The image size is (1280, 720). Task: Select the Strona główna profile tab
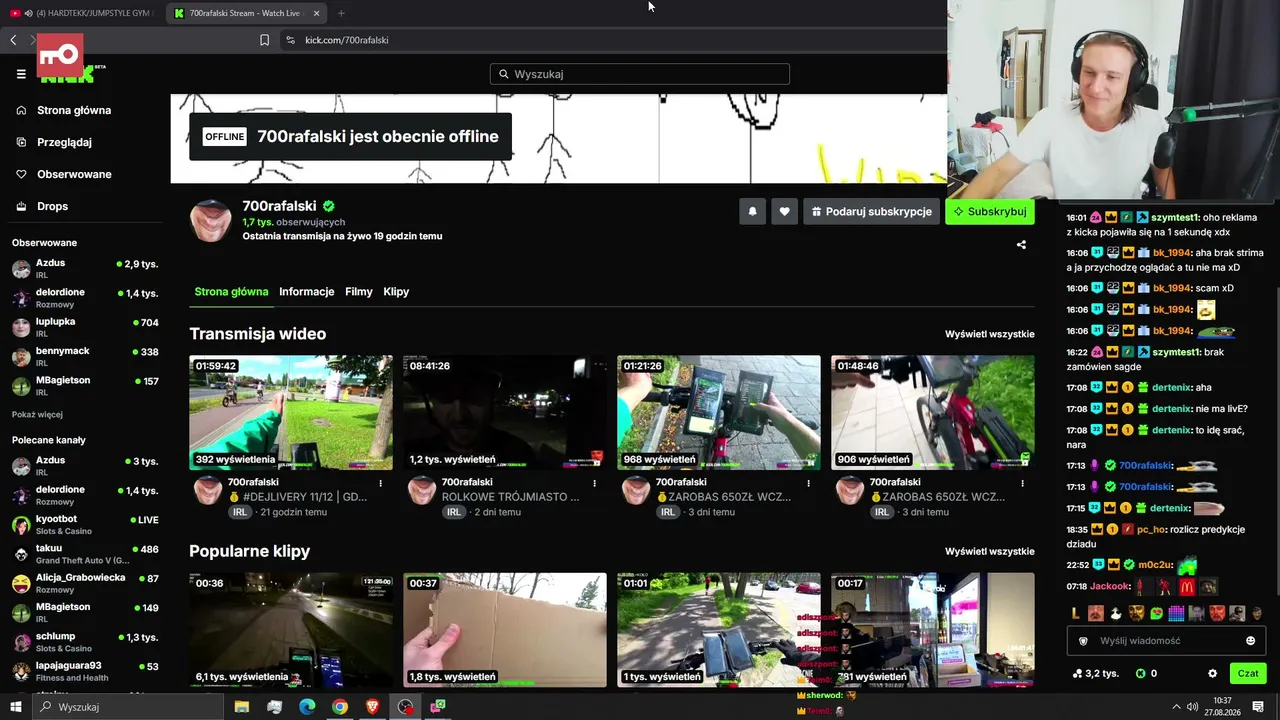[x=231, y=292]
